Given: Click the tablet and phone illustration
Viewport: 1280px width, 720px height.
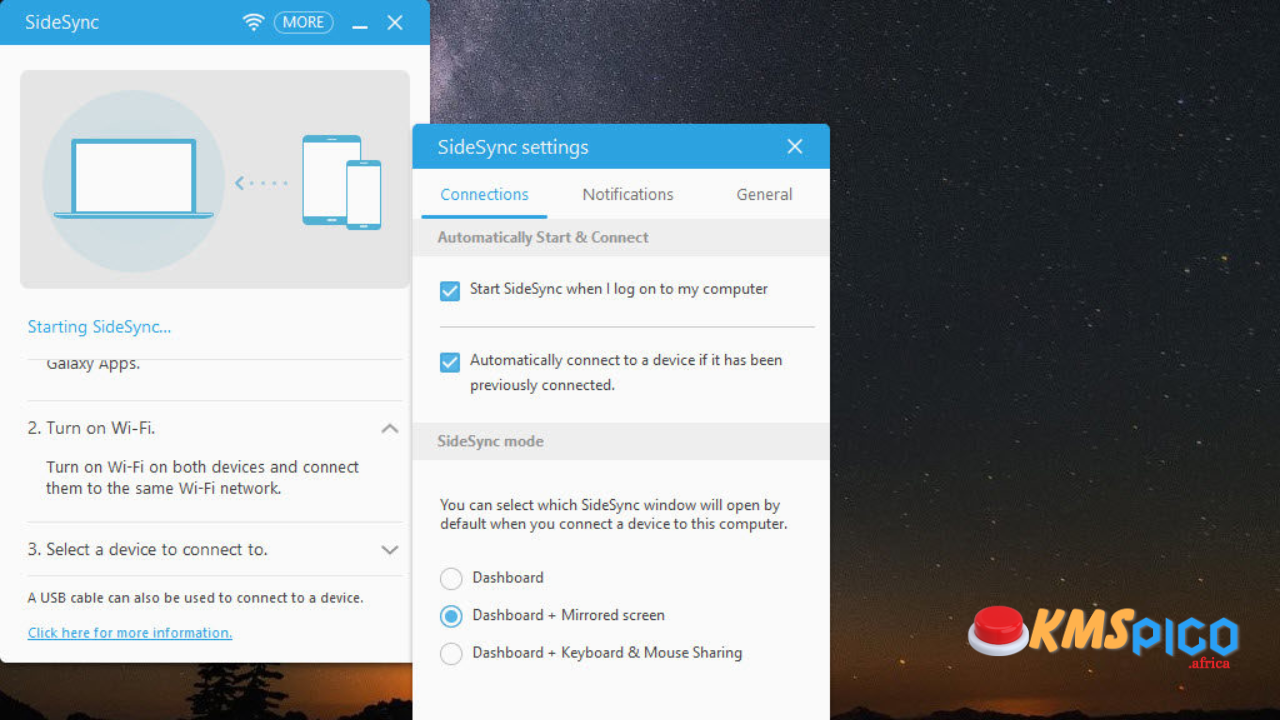Looking at the screenshot, I should coord(342,181).
